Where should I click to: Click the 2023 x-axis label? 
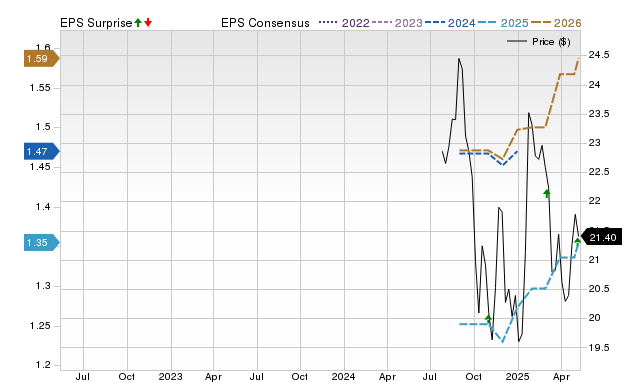pyautogui.click(x=170, y=376)
